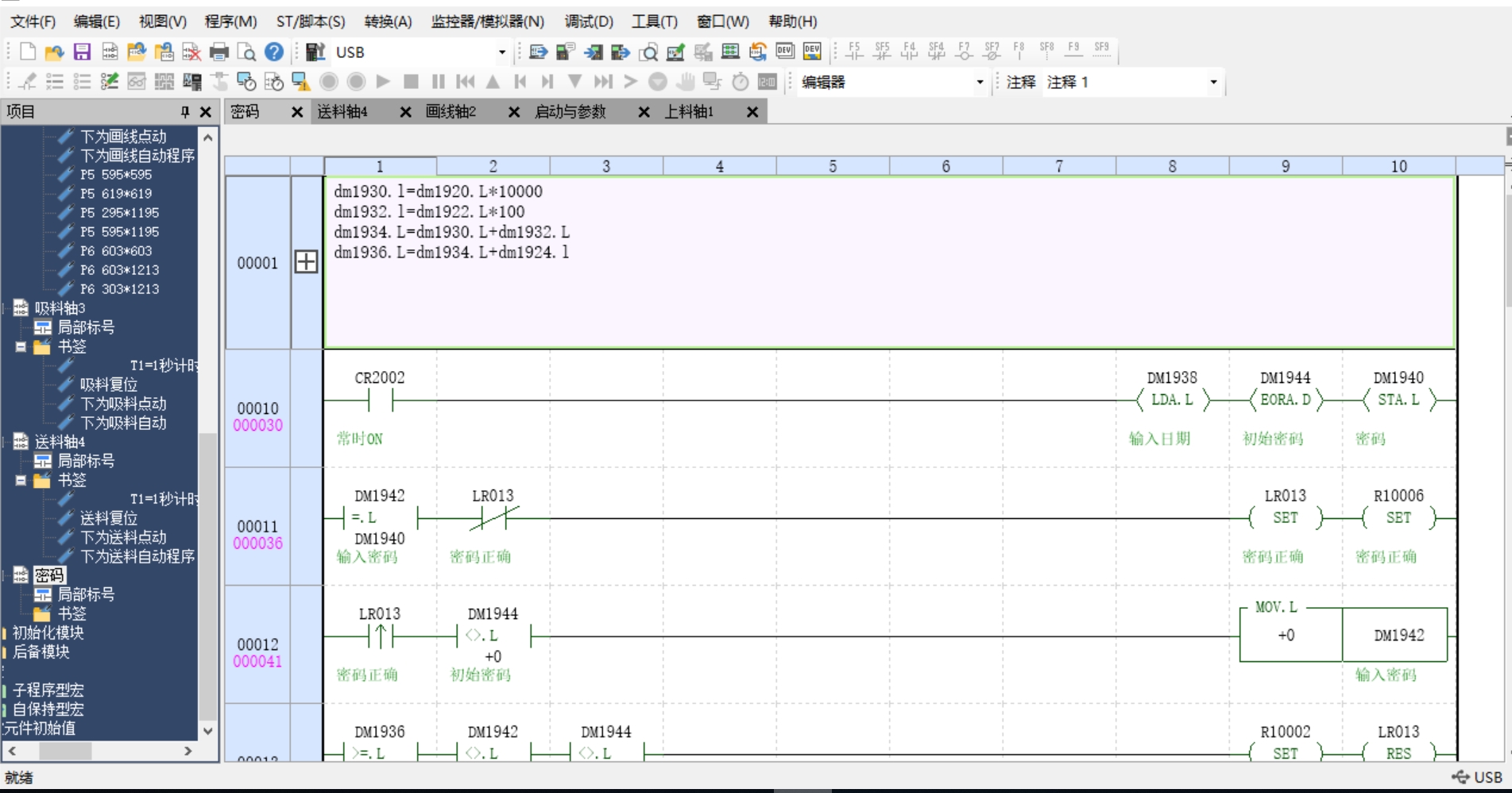Viewport: 1512px width, 793px height.
Task: Insert F8 vertical line
Action: click(x=1019, y=52)
